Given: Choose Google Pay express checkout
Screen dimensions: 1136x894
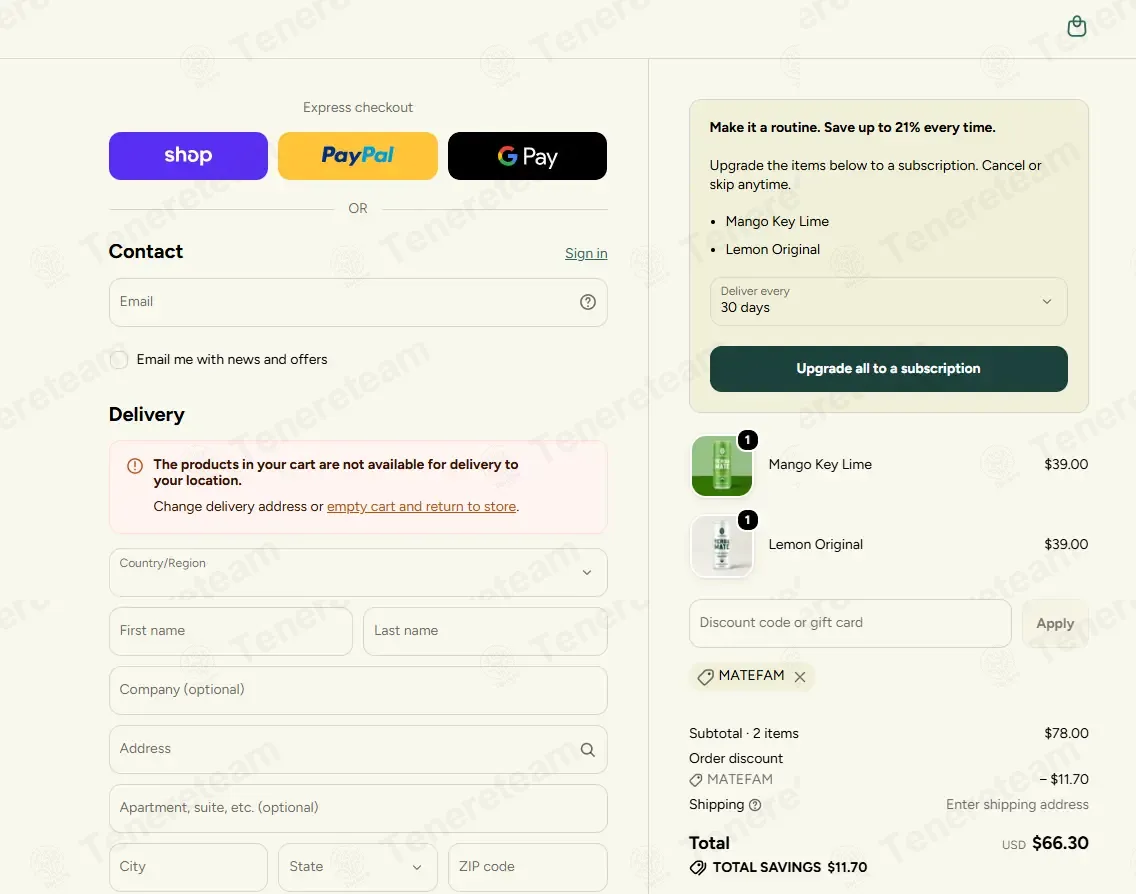Looking at the screenshot, I should point(527,156).
